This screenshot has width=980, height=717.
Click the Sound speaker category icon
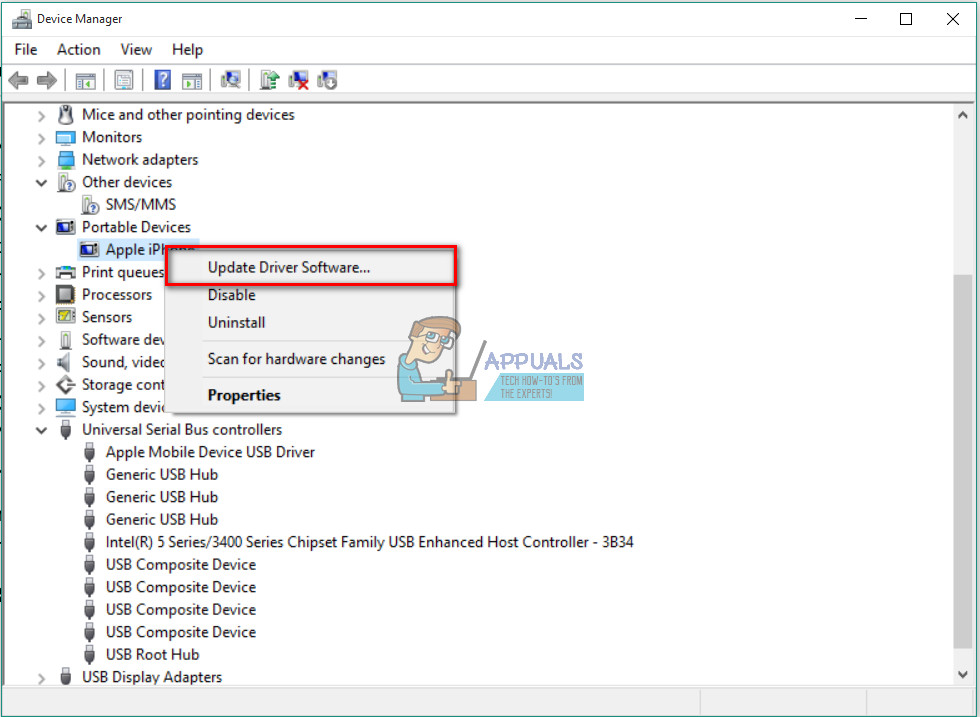coord(64,362)
